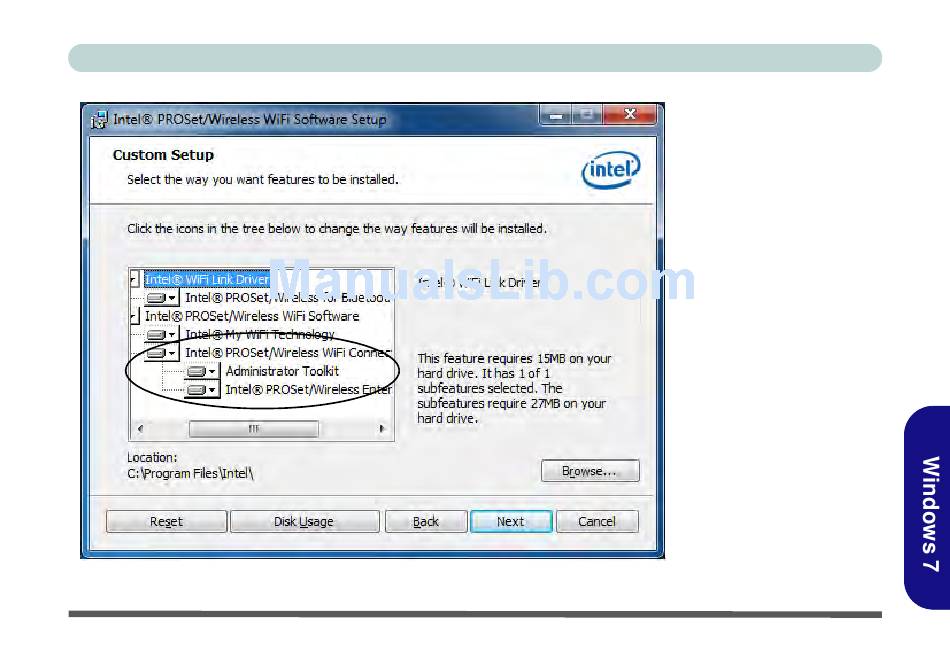The height and width of the screenshot is (668, 950).
Task: Minimize the setup window
Action: [x=556, y=115]
